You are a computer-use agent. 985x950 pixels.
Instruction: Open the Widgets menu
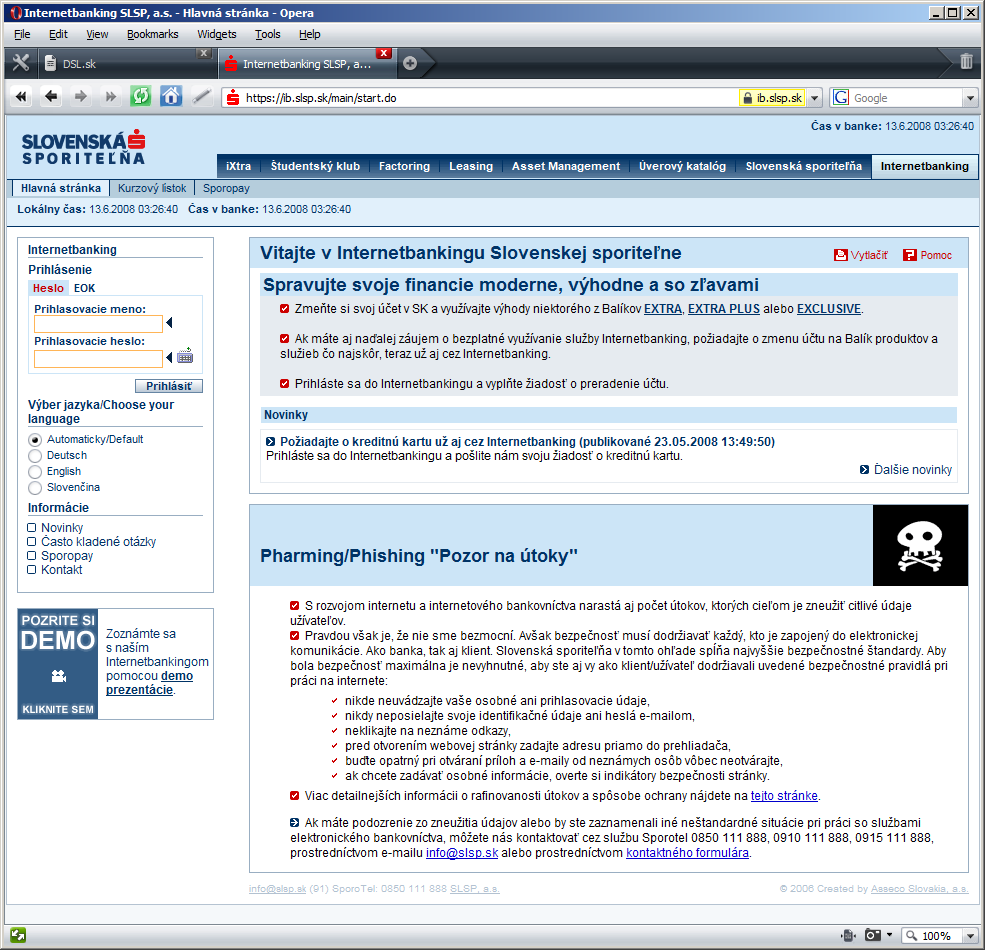[x=217, y=34]
